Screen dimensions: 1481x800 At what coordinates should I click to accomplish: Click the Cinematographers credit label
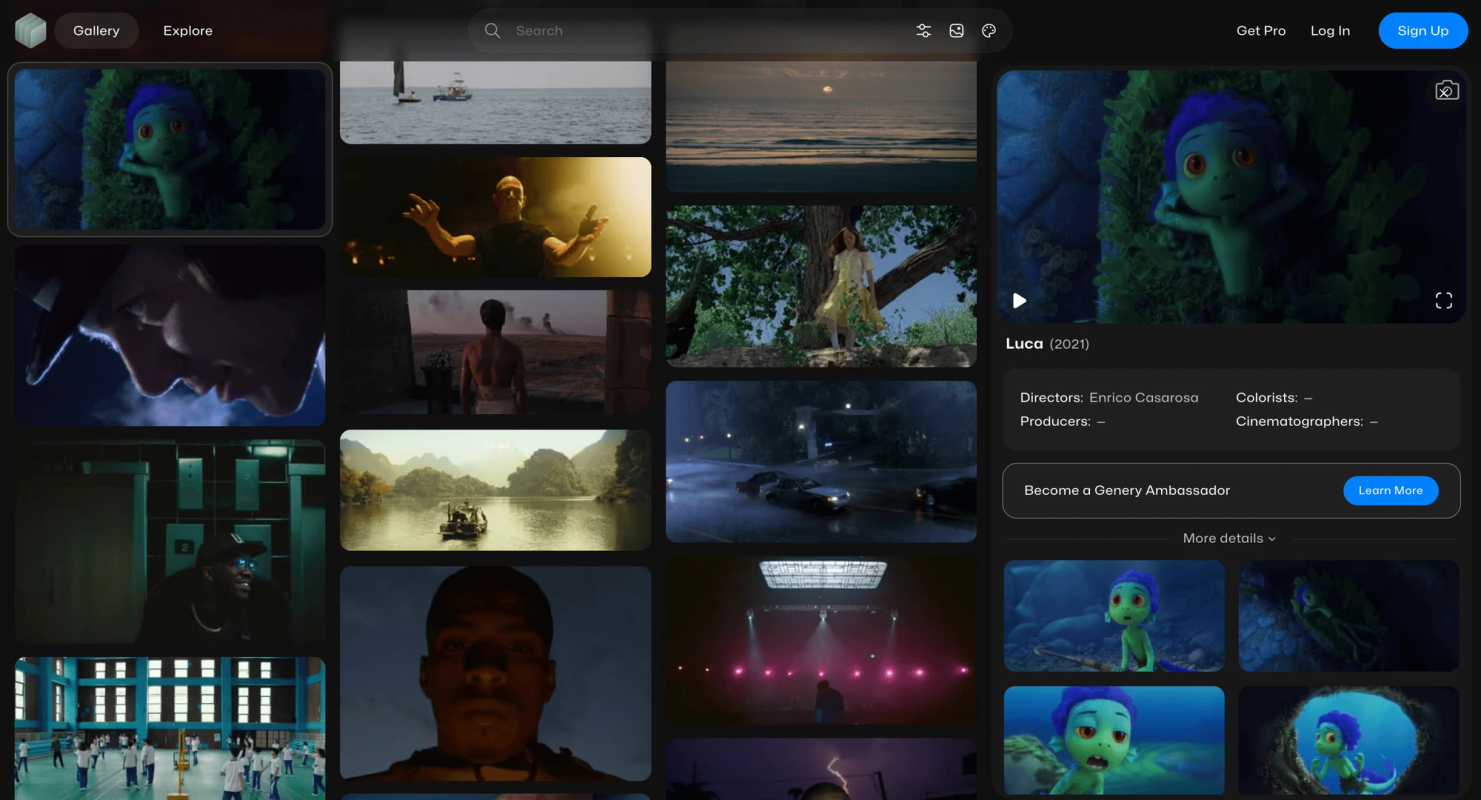click(1299, 421)
